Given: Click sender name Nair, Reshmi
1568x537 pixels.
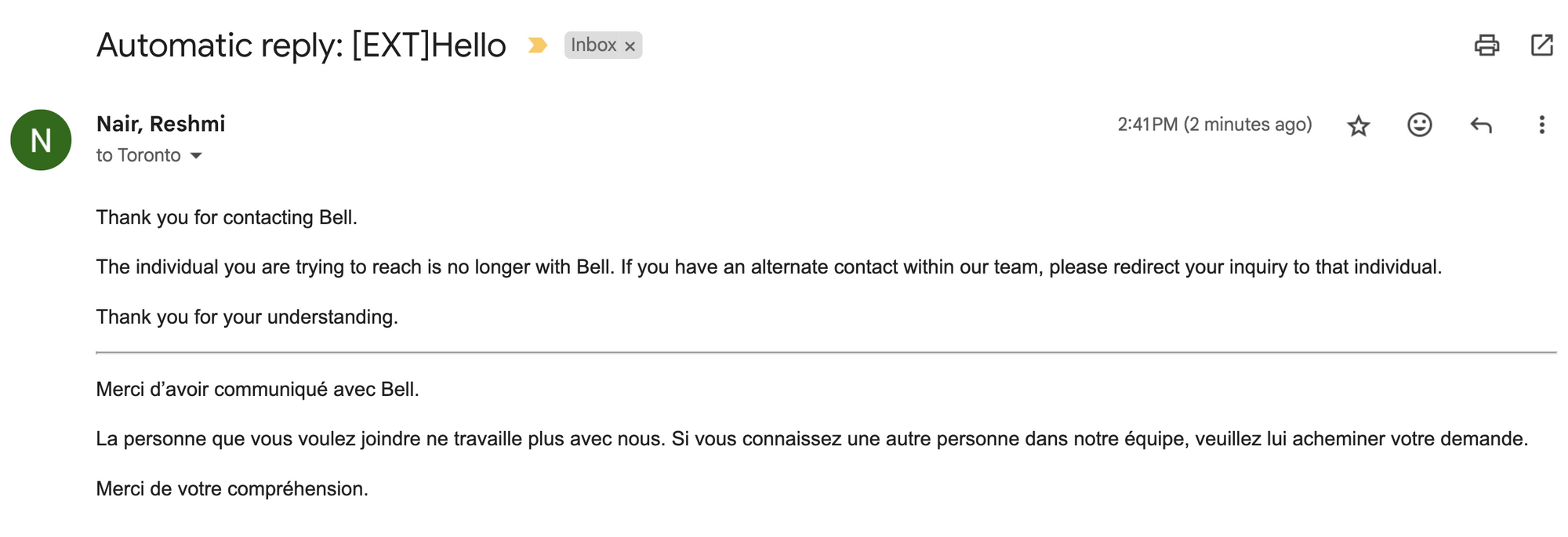Looking at the screenshot, I should click(161, 124).
